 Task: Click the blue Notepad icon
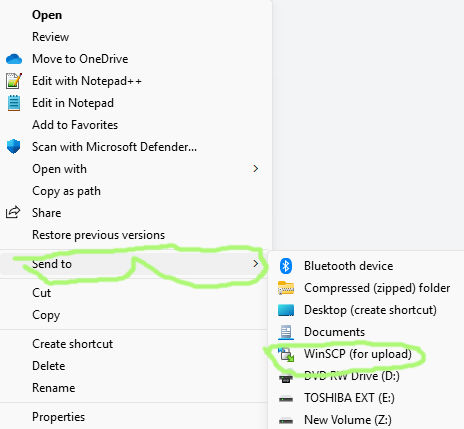click(14, 103)
